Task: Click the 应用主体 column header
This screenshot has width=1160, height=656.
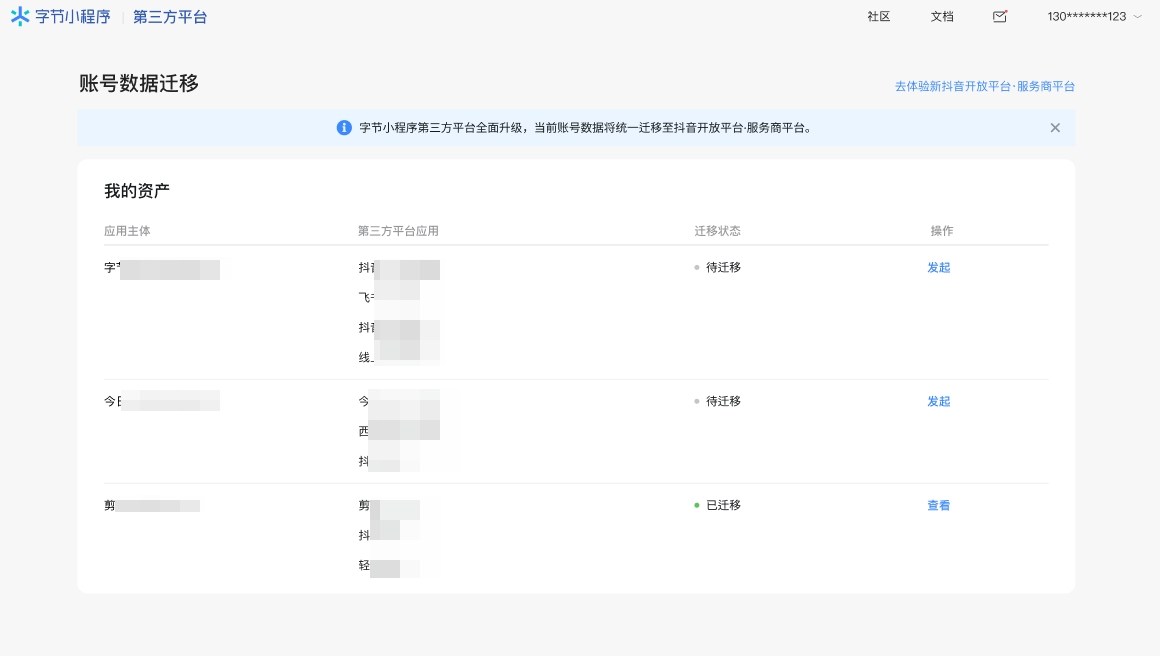Action: coord(127,231)
